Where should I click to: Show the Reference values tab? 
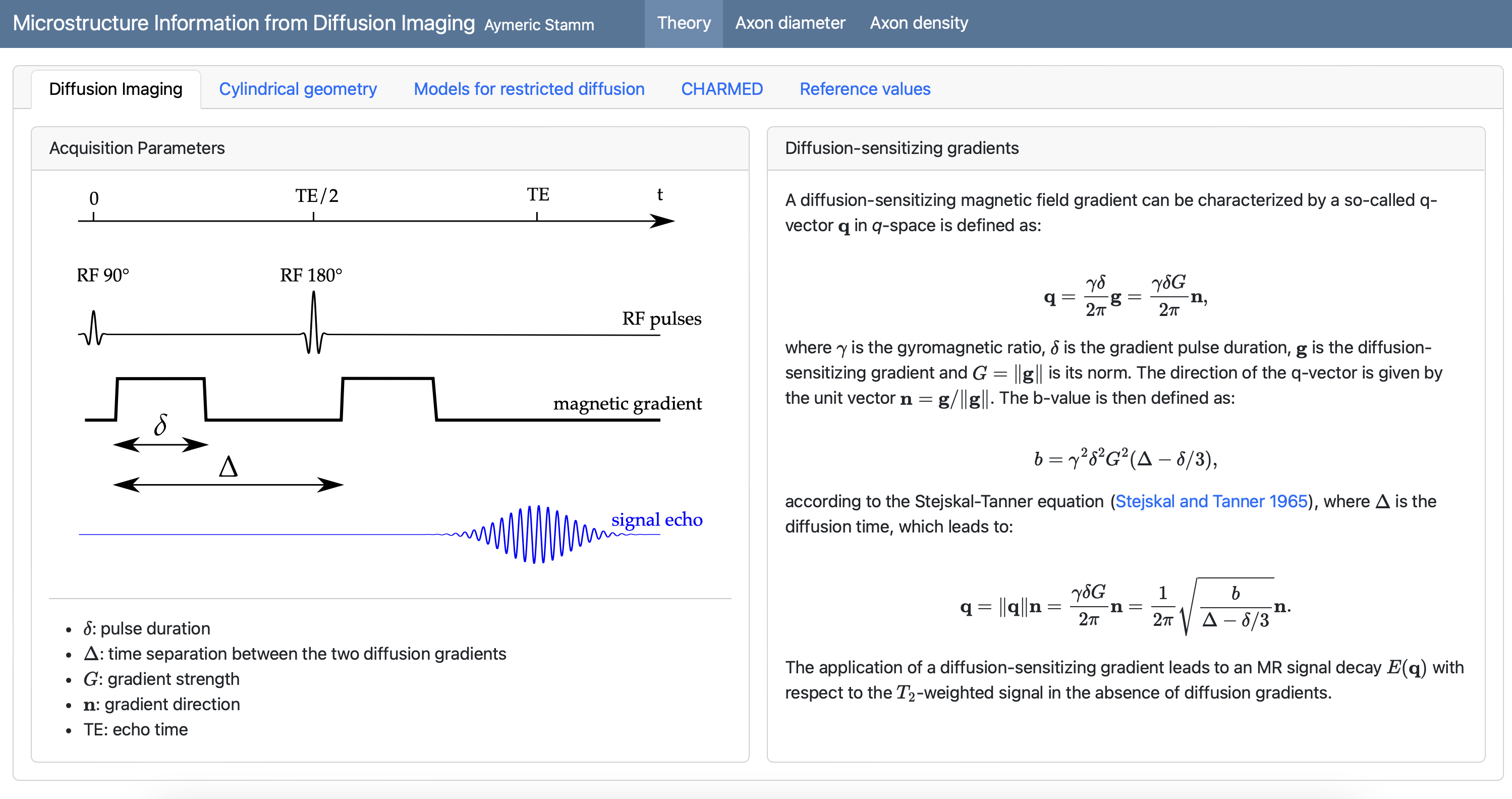pyautogui.click(x=865, y=89)
